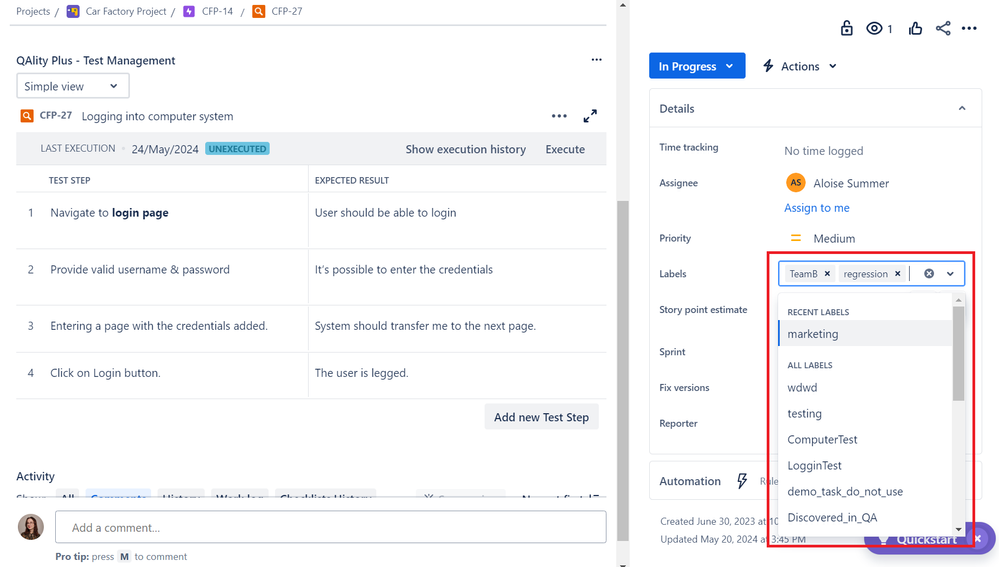
Task: Click the CFP-14 epic breadcrumb icon
Action: (189, 11)
